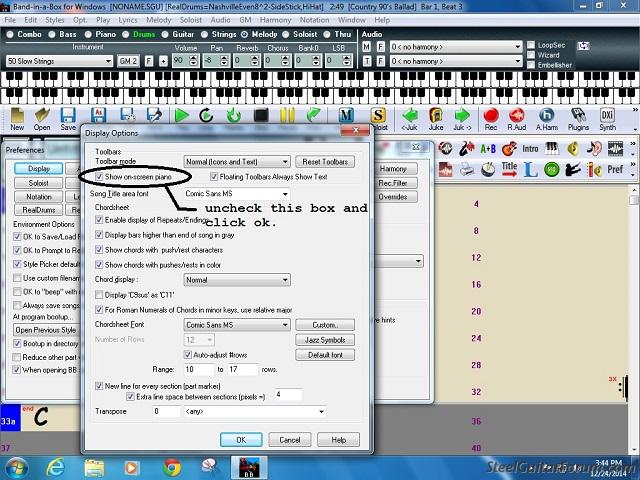Open the Melody menu
The image size is (640, 480).
(x=158, y=20)
